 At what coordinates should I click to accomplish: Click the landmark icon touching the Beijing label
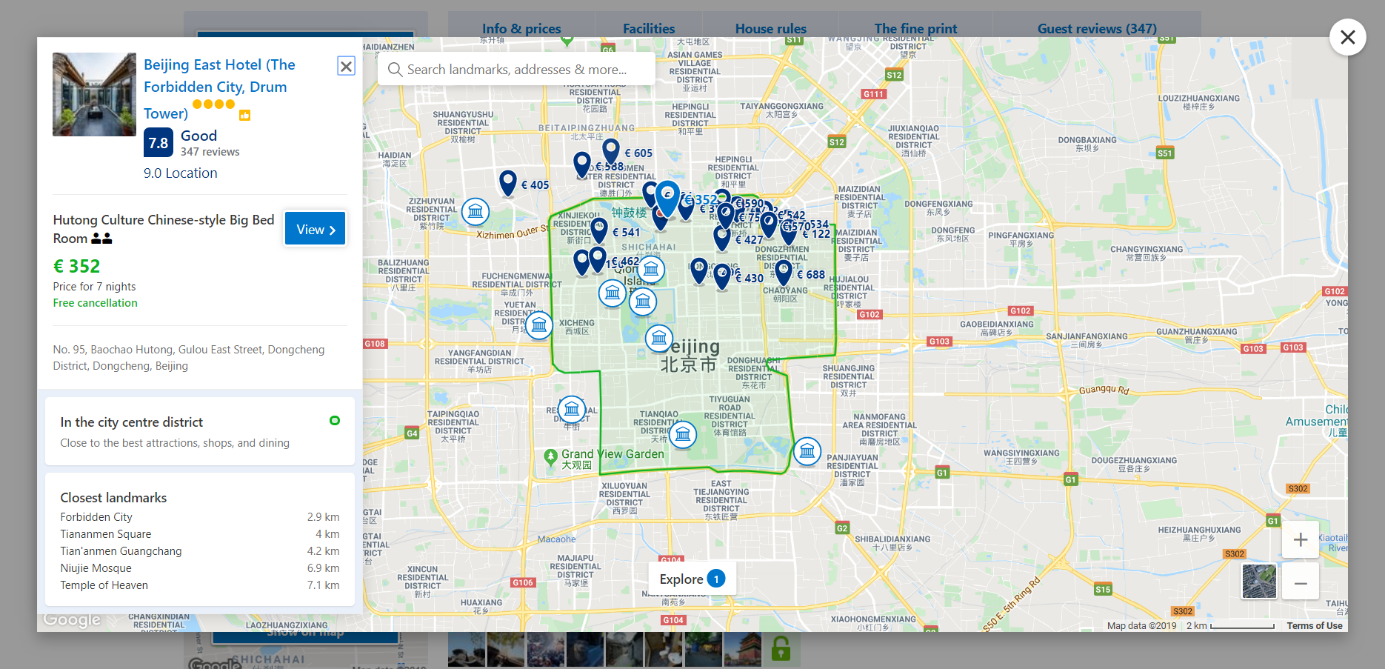[659, 338]
